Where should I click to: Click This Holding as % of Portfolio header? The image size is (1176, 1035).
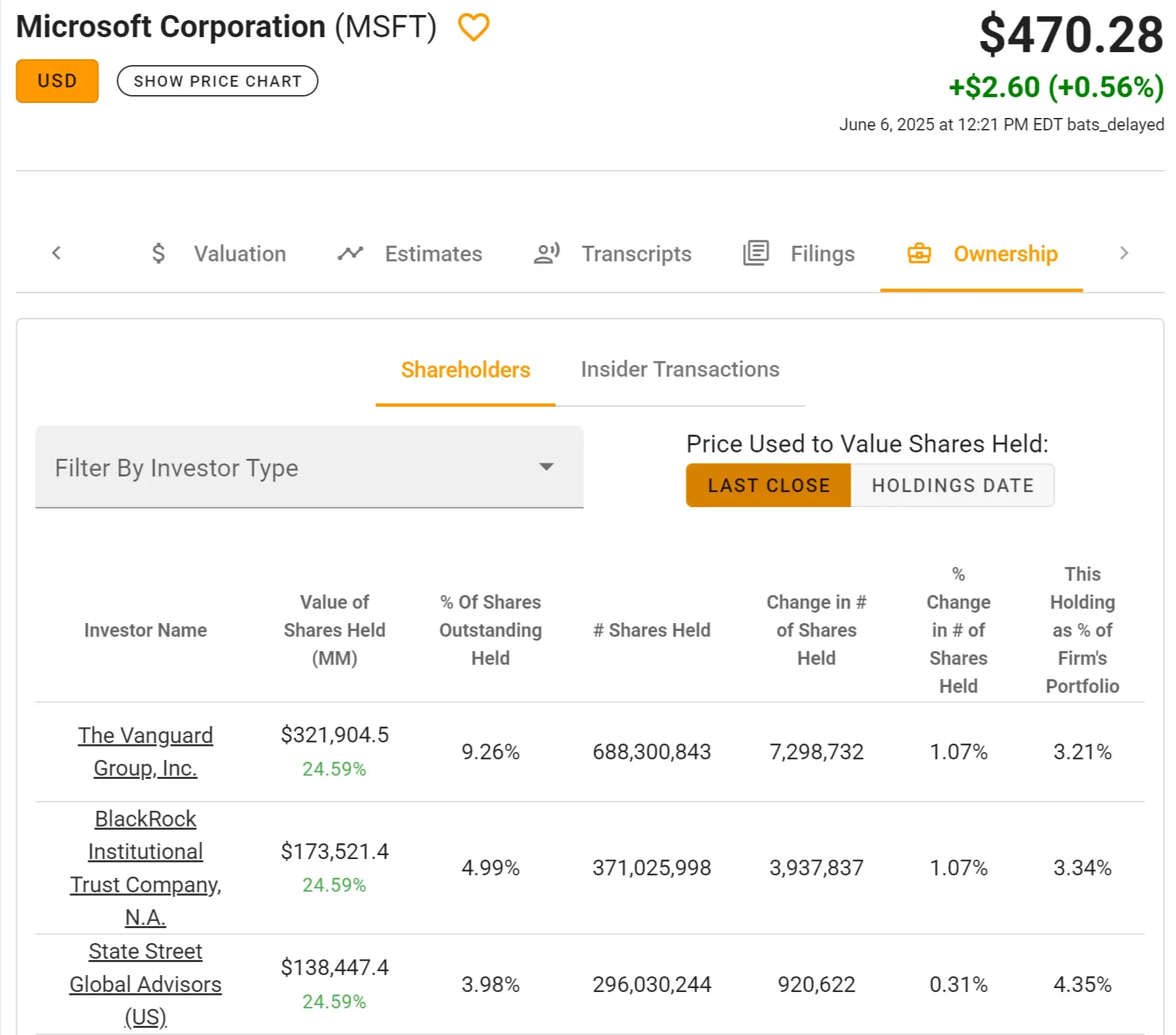pyautogui.click(x=1082, y=630)
